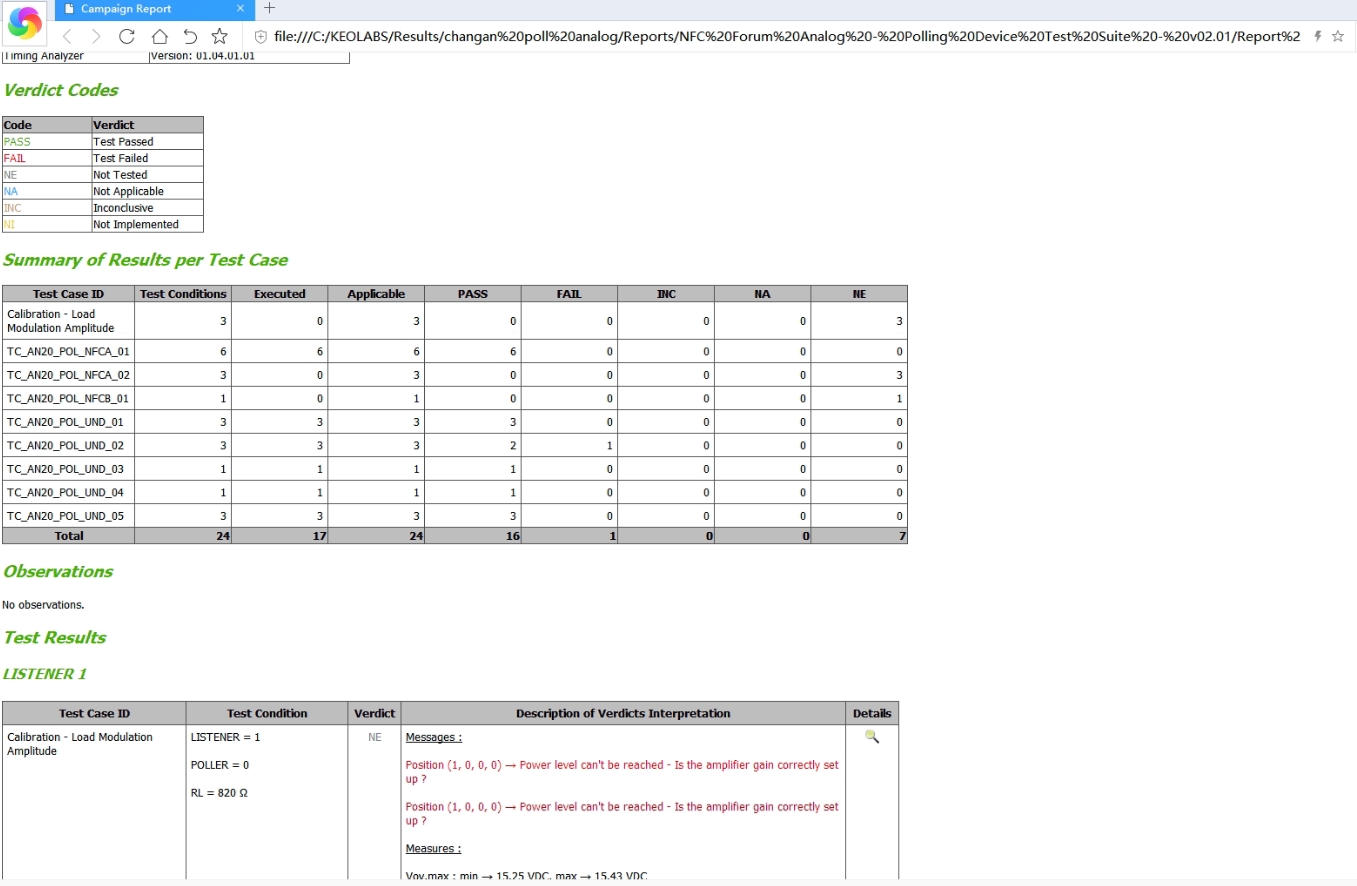1357x886 pixels.
Task: Click the shield security icon in address bar
Action: (260, 36)
